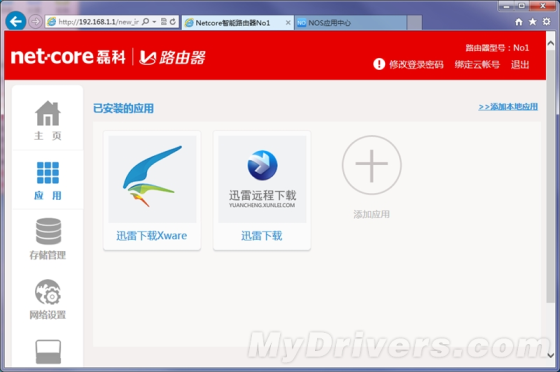Click the exclamation warning icon
Viewport: 560px width, 372px height.
coord(379,64)
